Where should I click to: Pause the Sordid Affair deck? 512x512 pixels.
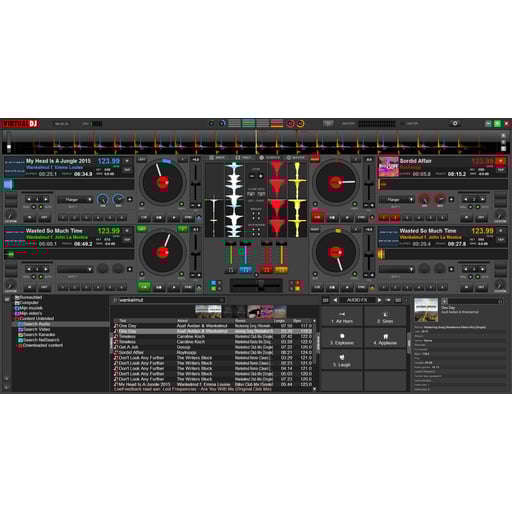pyautogui.click(x=332, y=218)
